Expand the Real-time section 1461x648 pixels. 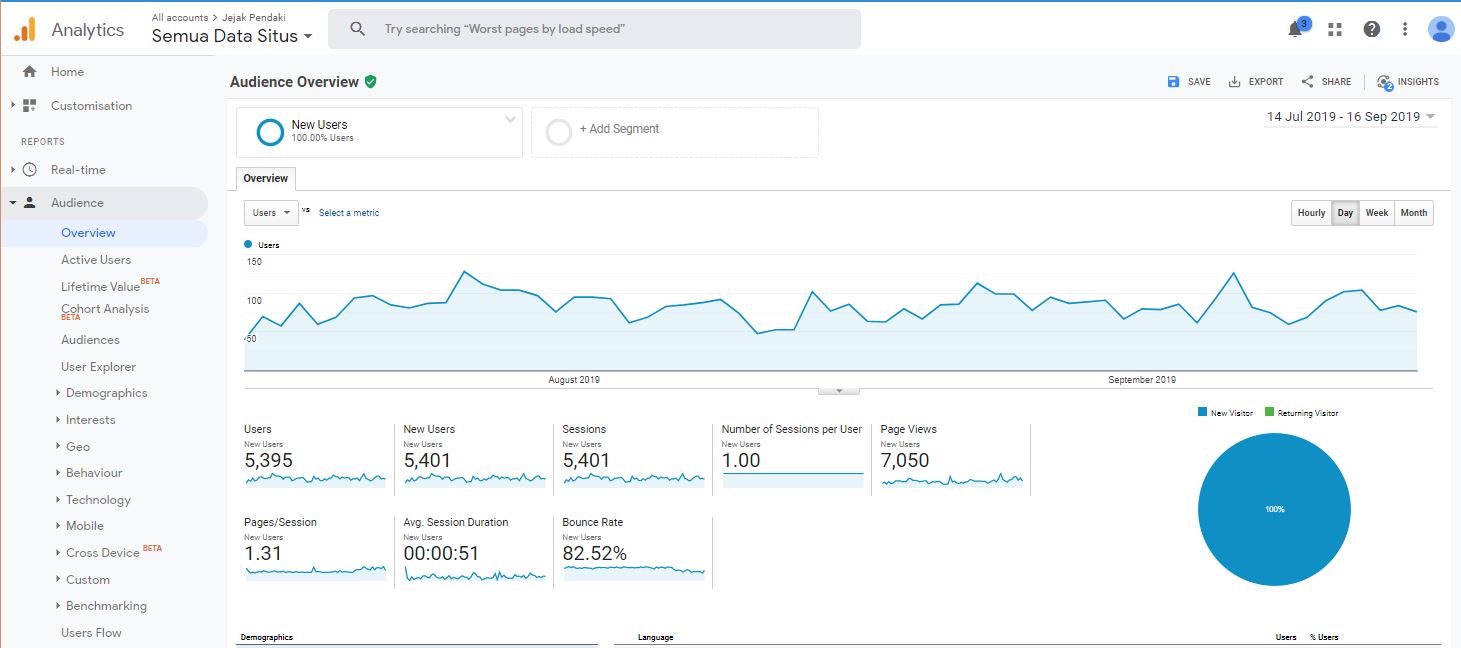(13, 170)
